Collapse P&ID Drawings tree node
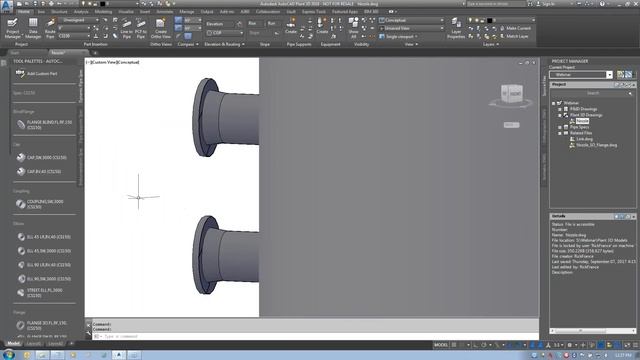 560,109
